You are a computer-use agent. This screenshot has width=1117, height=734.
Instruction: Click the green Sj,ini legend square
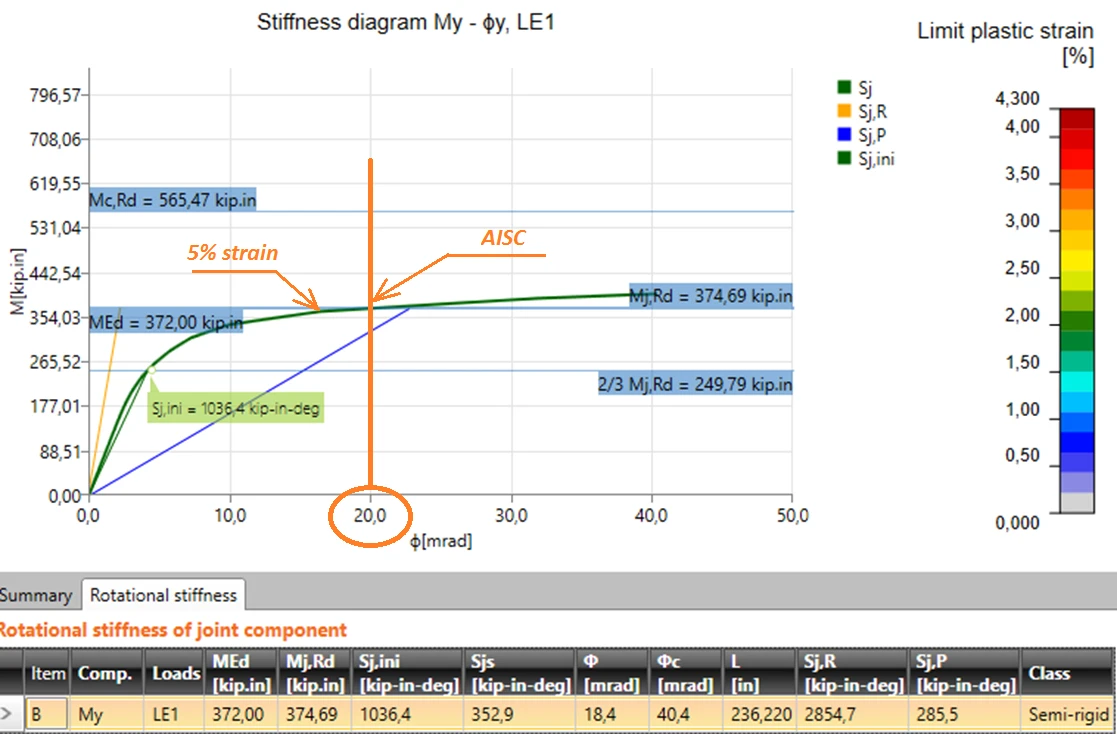[x=844, y=157]
